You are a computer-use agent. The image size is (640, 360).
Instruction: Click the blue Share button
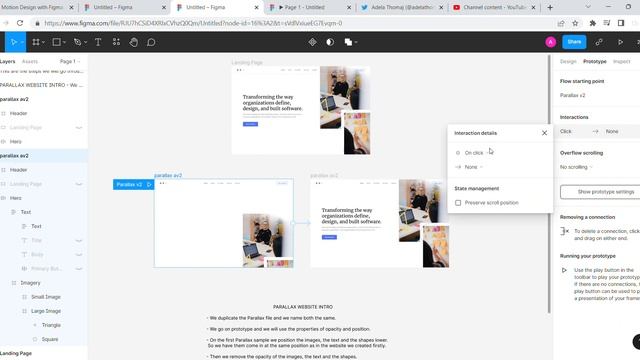click(574, 42)
